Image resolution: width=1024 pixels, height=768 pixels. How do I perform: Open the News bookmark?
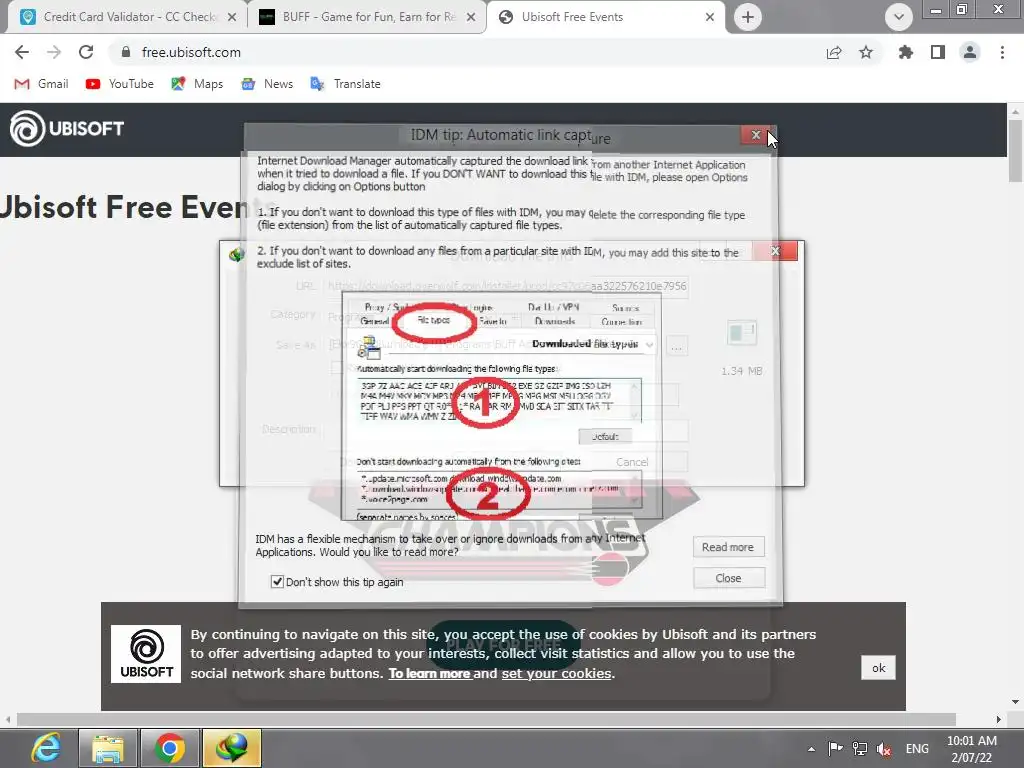coord(266,84)
